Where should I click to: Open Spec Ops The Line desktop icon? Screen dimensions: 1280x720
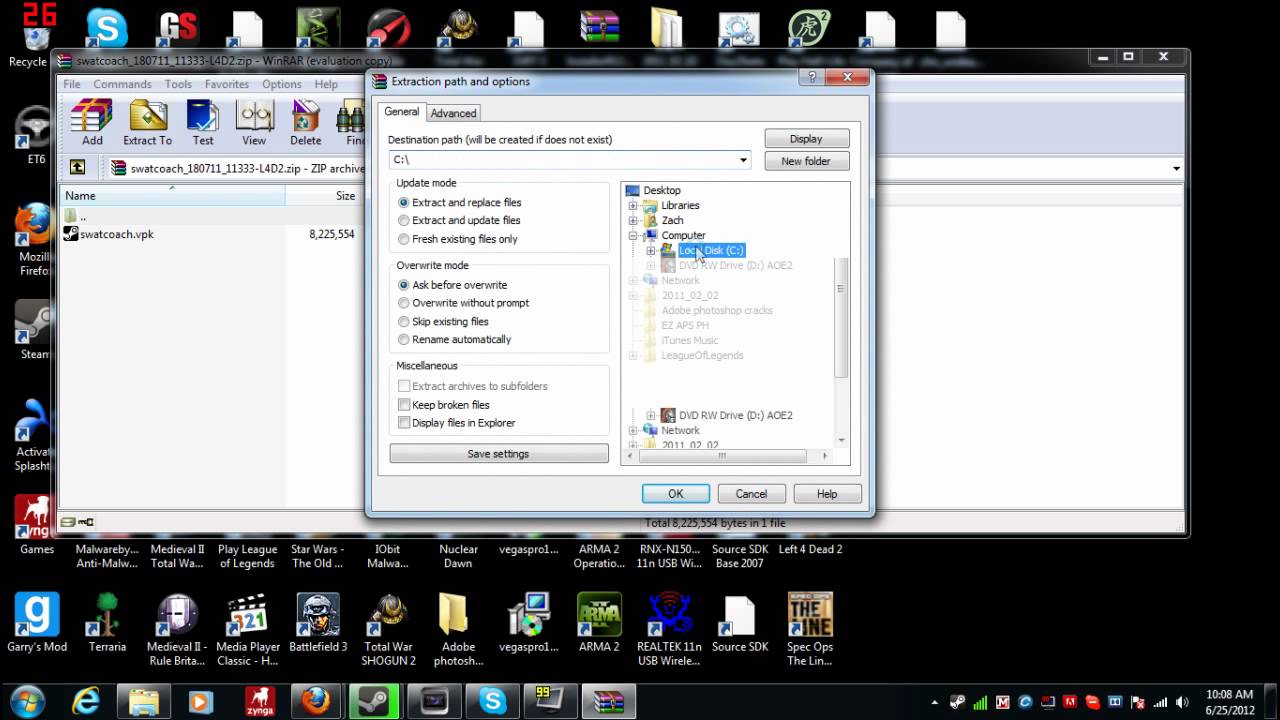click(810, 630)
